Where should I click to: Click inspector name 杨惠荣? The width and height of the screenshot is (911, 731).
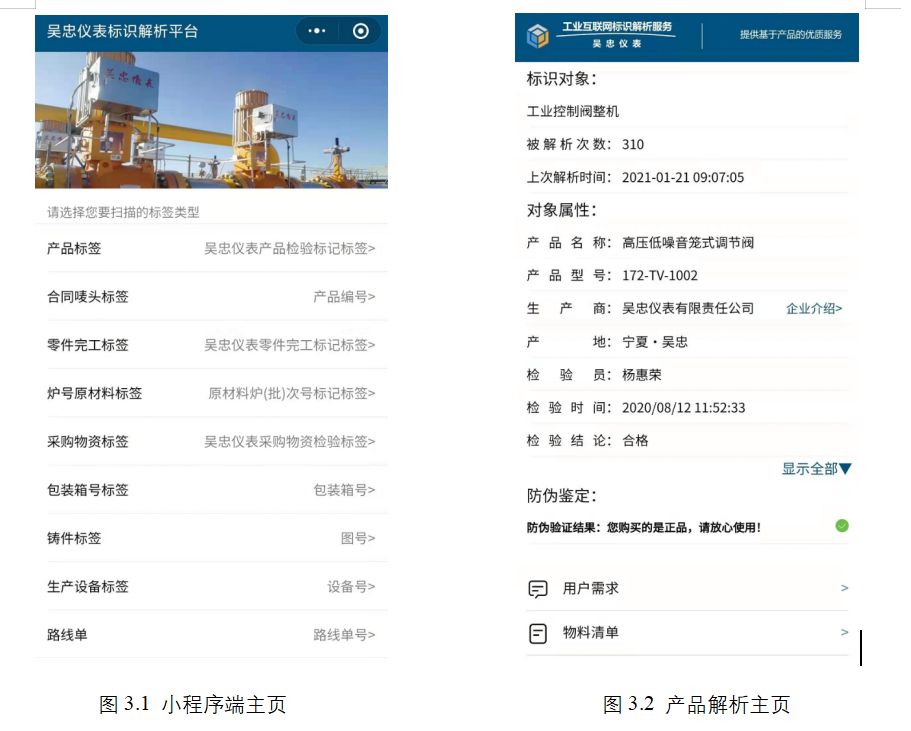coord(641,375)
